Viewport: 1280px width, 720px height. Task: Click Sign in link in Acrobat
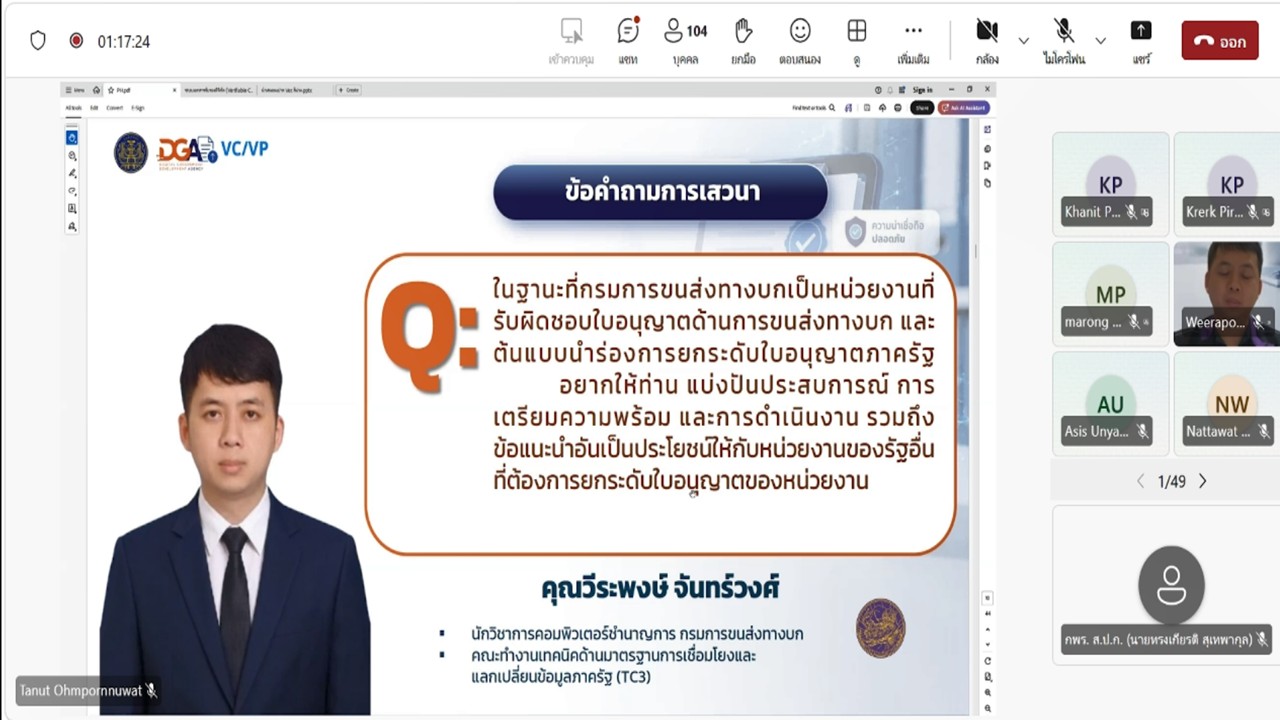click(x=922, y=90)
